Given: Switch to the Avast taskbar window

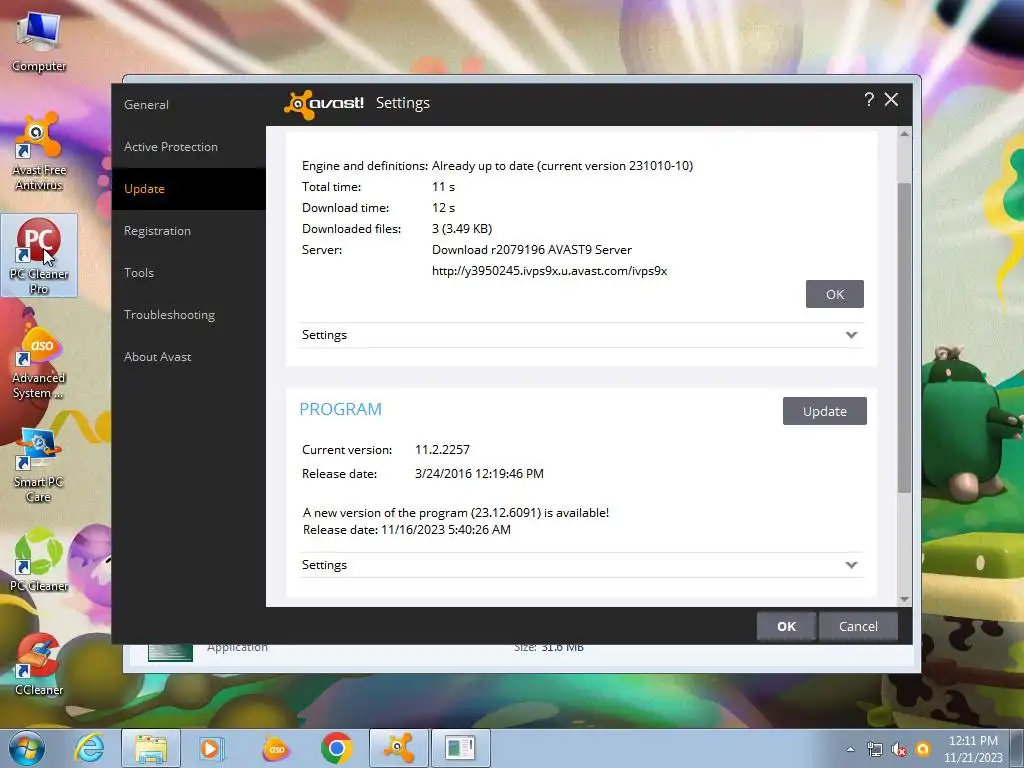Looking at the screenshot, I should (399, 748).
